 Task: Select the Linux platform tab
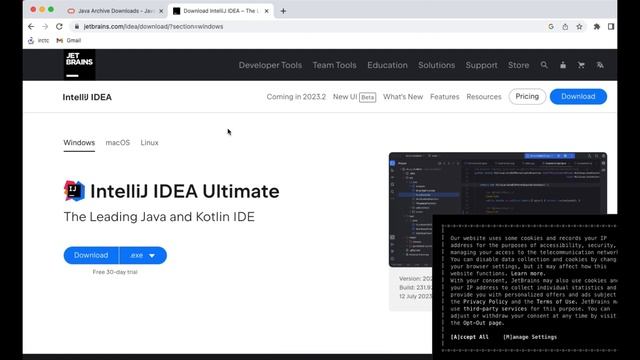tap(149, 143)
